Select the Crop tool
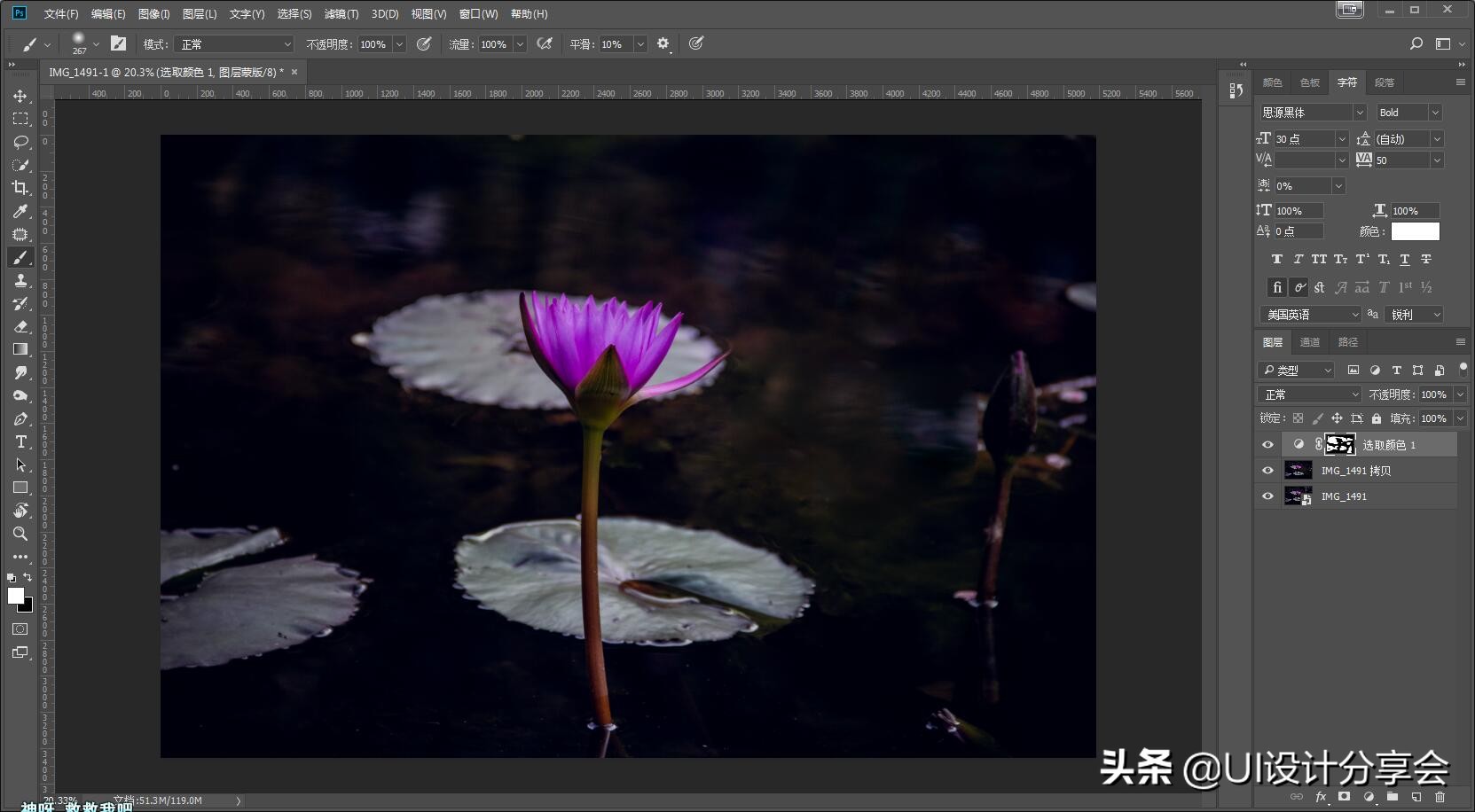The height and width of the screenshot is (812, 1475). click(20, 188)
